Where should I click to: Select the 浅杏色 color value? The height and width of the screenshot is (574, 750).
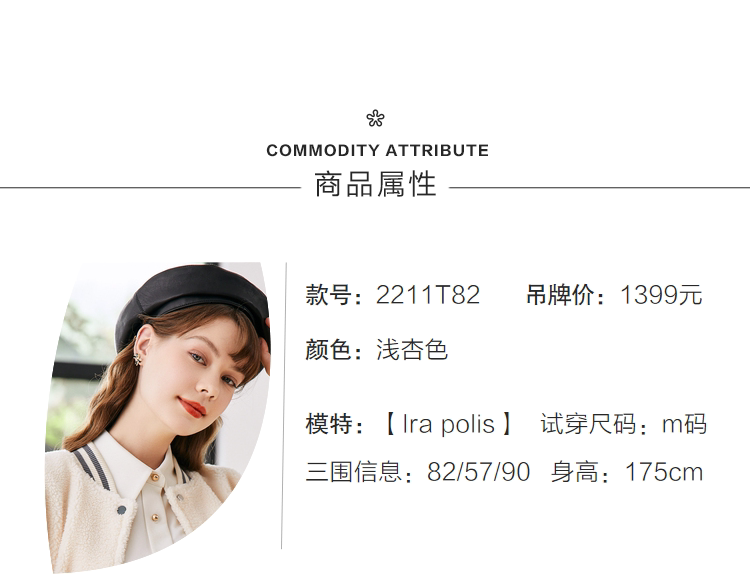pyautogui.click(x=411, y=350)
